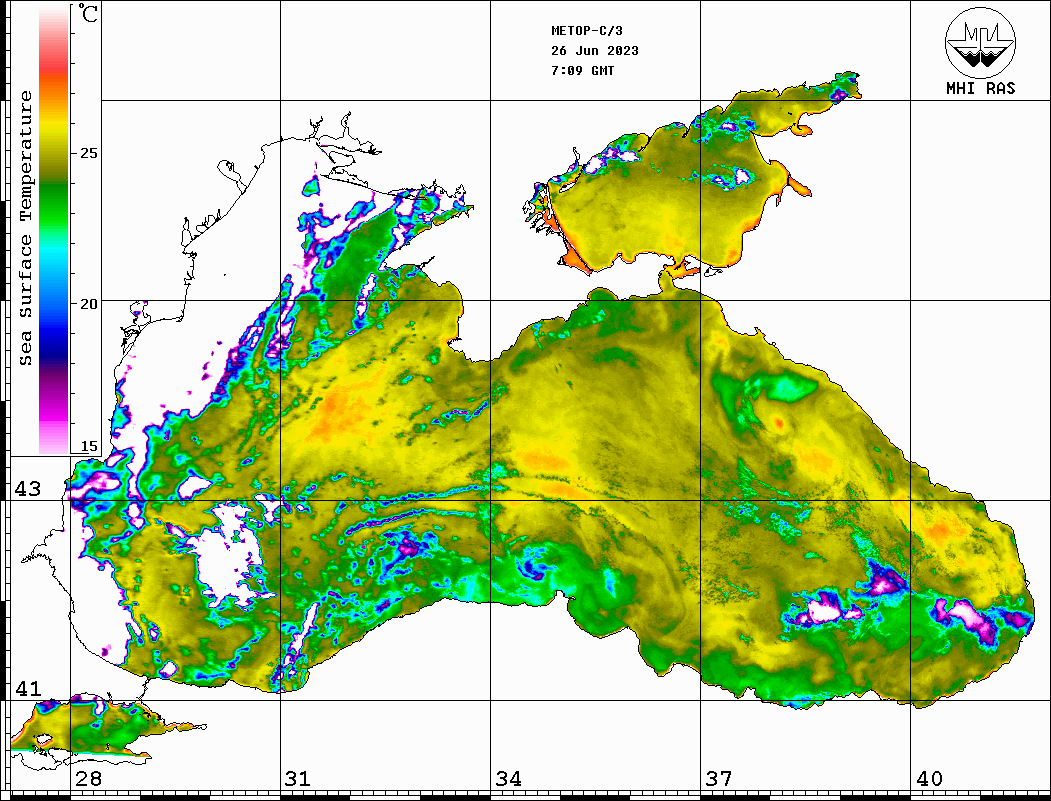Click the 'METOP-C/3' satellite label
1051x801 pixels.
click(586, 31)
